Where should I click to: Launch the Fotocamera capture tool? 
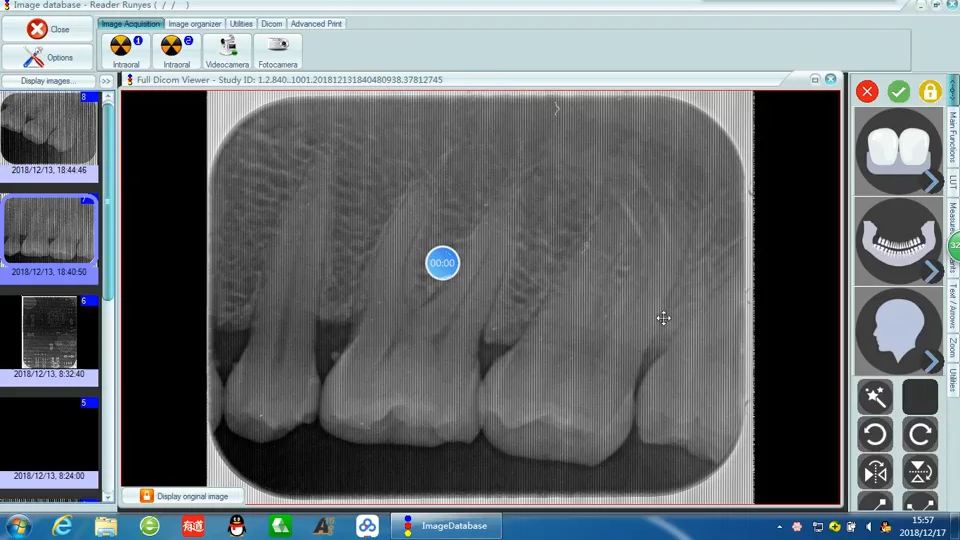277,50
